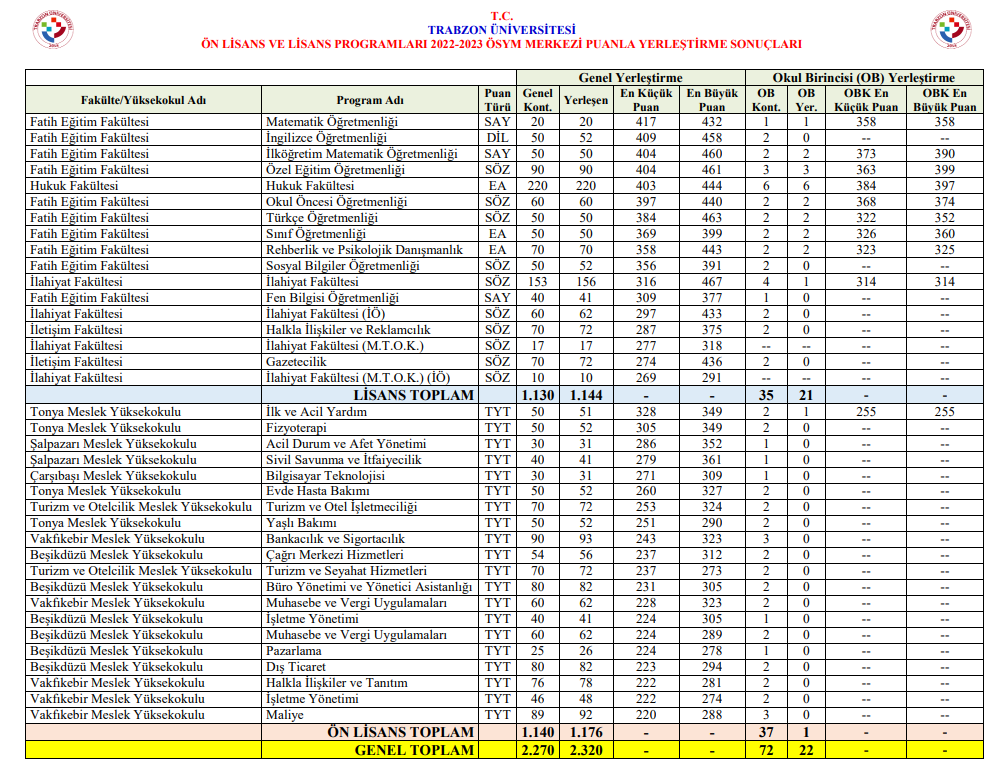Select 'Büro Yönetimi ve Yönetici Asistanlığı' program cell

click(x=369, y=587)
